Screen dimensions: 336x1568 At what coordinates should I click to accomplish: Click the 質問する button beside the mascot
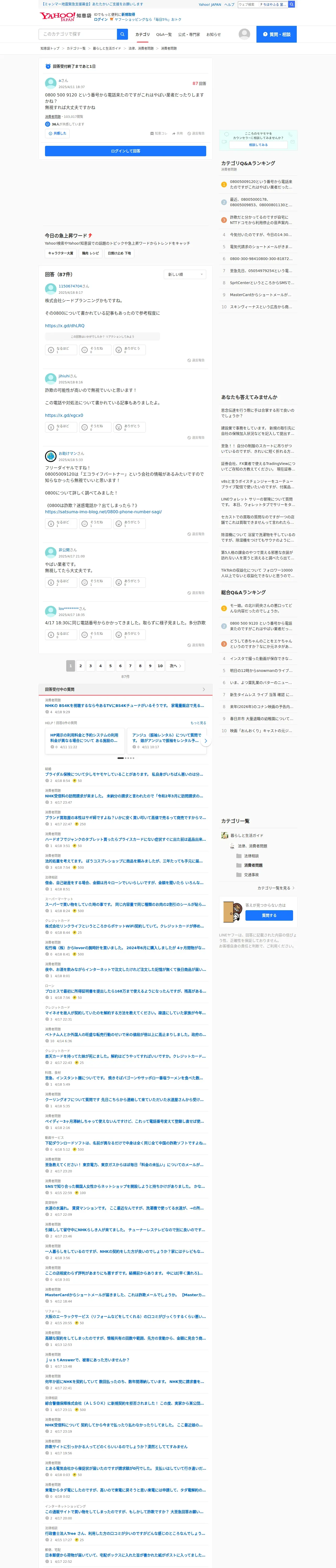[269, 915]
